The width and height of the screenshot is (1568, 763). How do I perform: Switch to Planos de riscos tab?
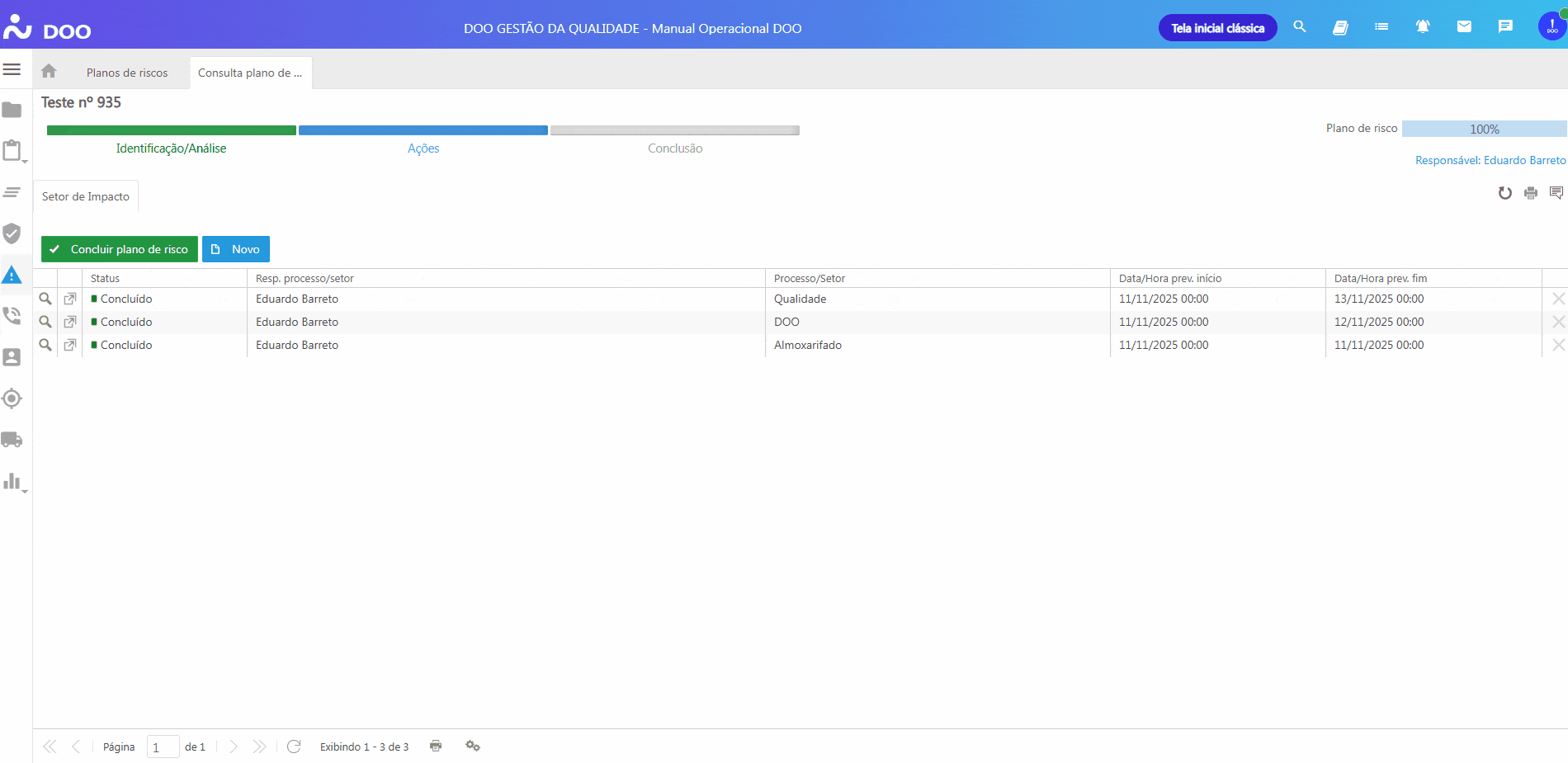point(127,73)
